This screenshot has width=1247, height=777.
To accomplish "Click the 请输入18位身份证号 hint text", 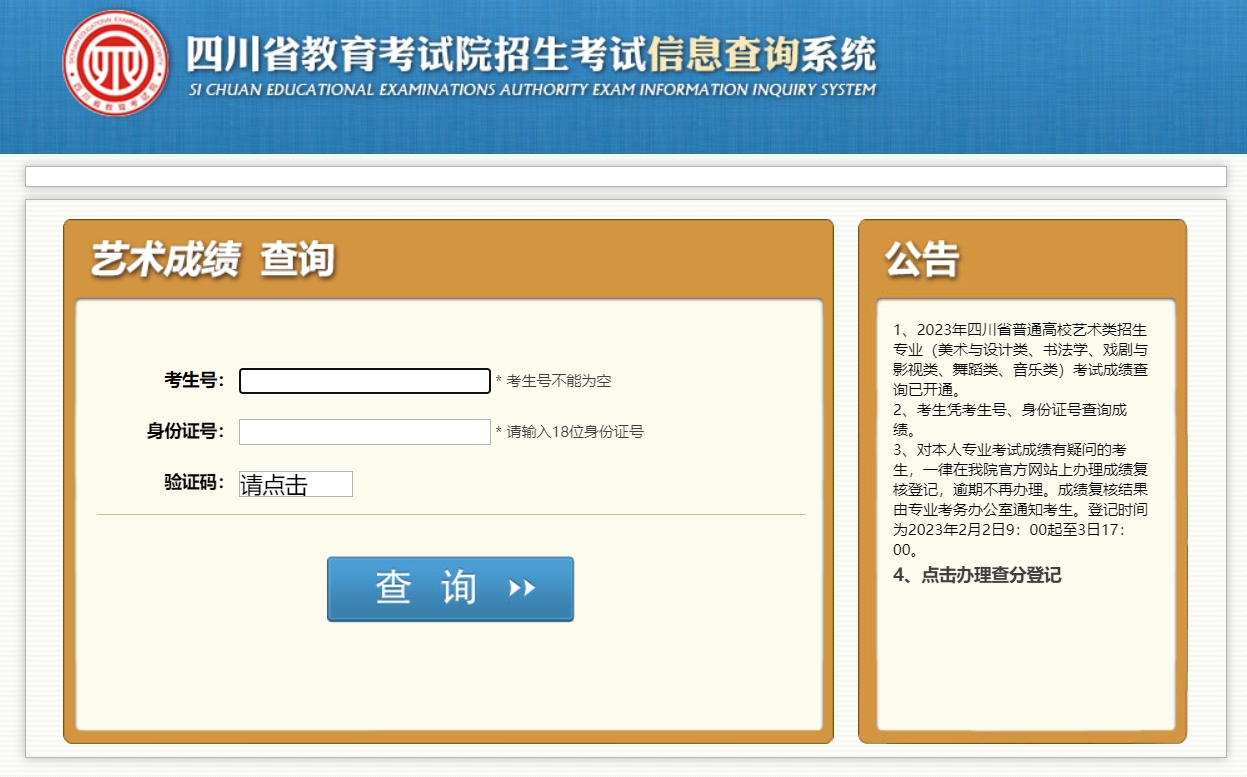I will (x=570, y=432).
